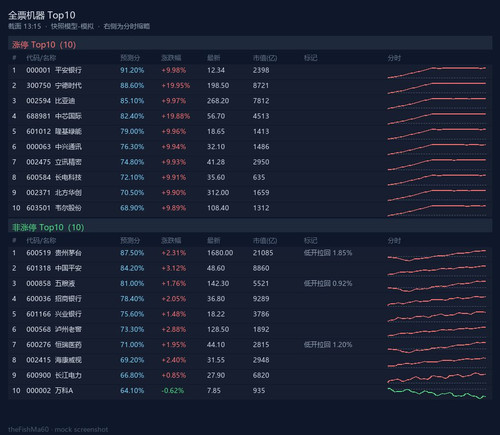Screen dimensions: 500x435
Task: Select stock 002415 海康威视
Action: [x=54, y=360]
